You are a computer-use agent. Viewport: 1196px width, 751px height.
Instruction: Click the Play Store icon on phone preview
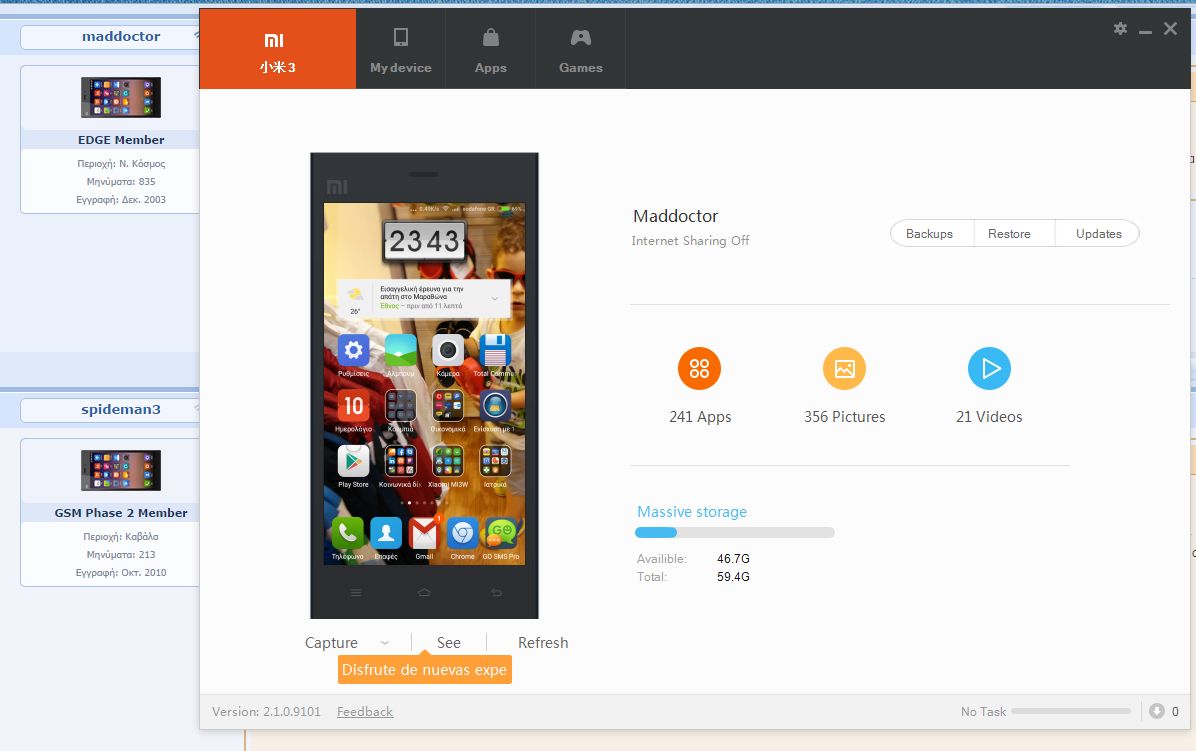353,461
